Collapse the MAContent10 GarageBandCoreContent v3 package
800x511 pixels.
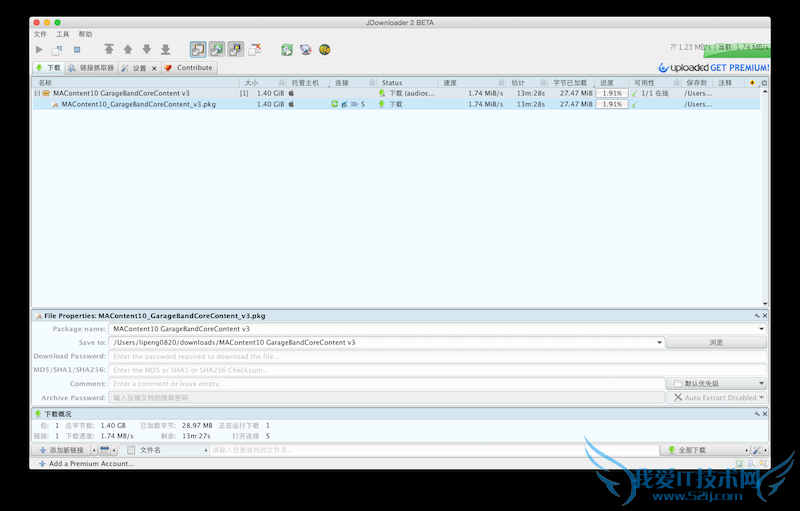37,93
